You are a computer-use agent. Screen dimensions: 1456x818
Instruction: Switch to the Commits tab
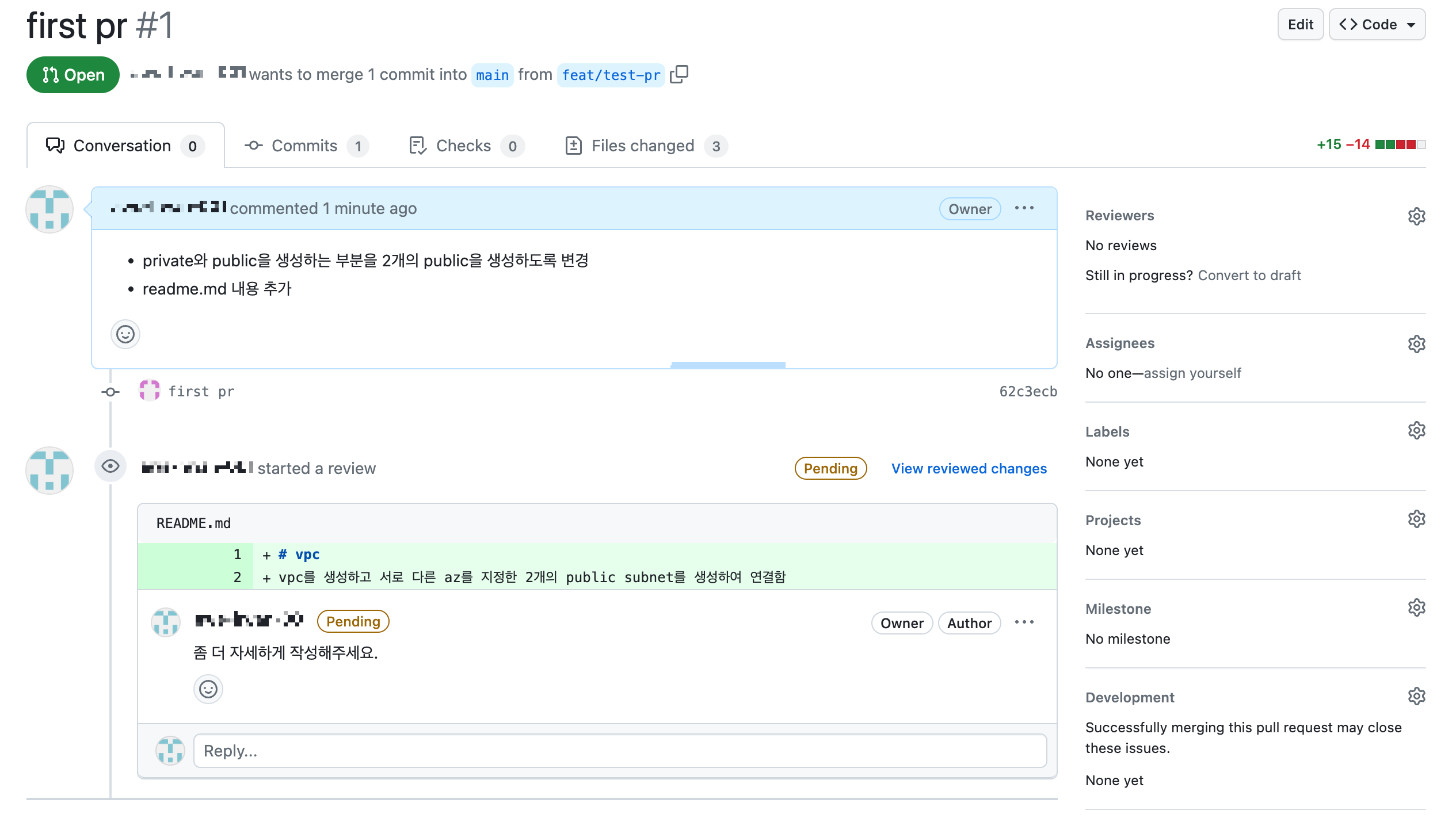tap(305, 146)
